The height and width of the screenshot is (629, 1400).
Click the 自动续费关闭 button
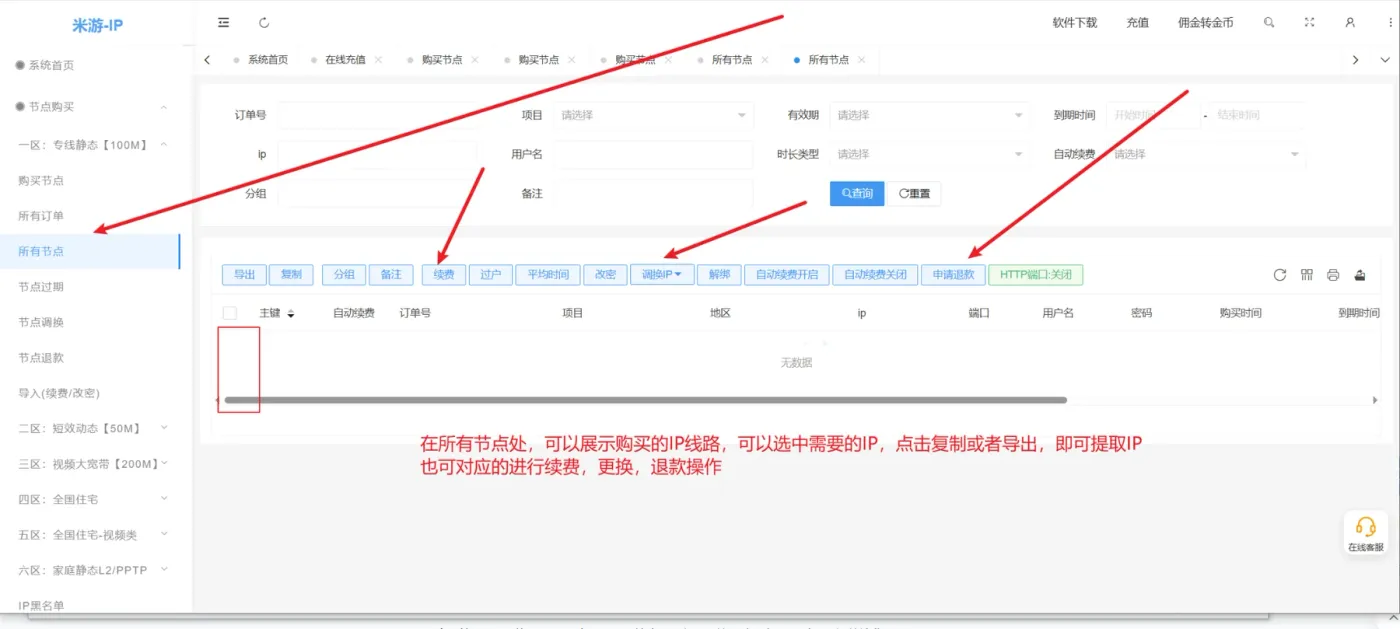coord(875,274)
